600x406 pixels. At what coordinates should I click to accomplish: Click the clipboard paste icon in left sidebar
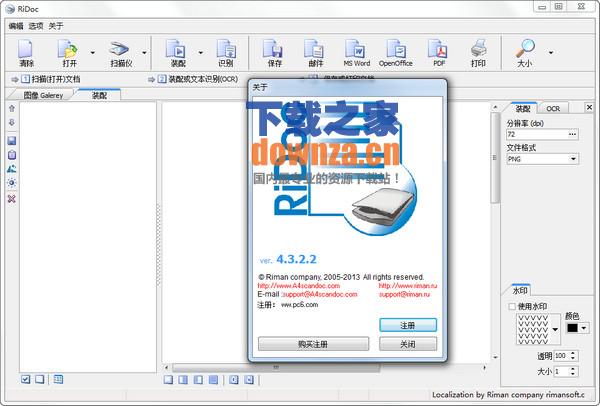(x=12, y=155)
